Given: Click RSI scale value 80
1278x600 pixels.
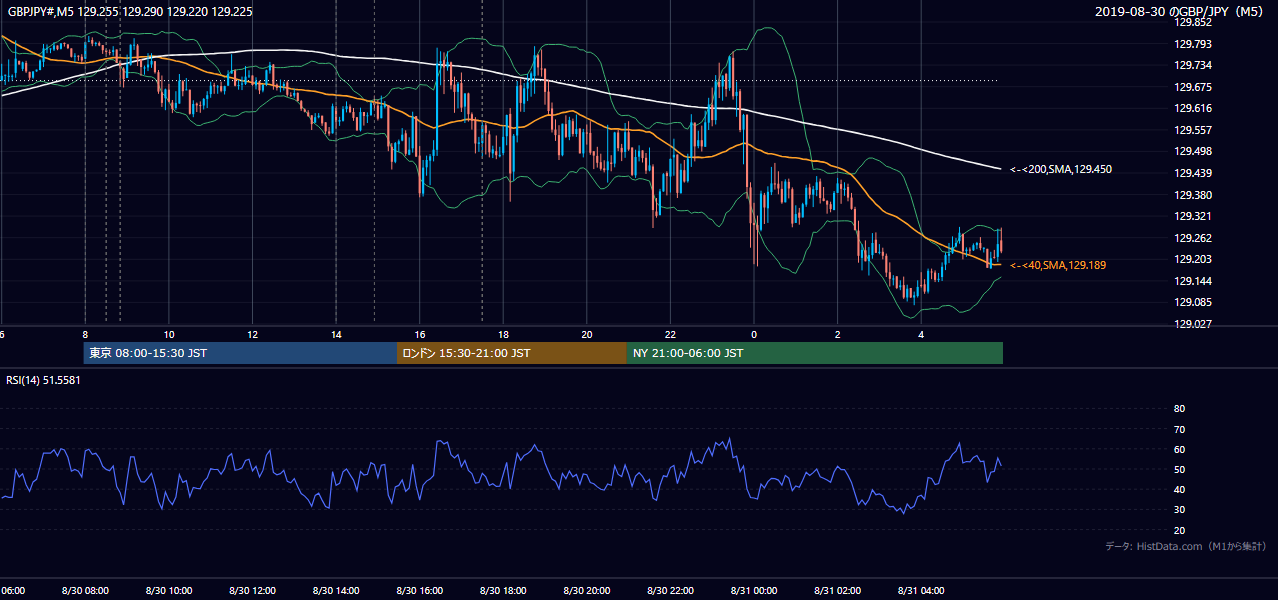Looking at the screenshot, I should click(x=1179, y=409).
